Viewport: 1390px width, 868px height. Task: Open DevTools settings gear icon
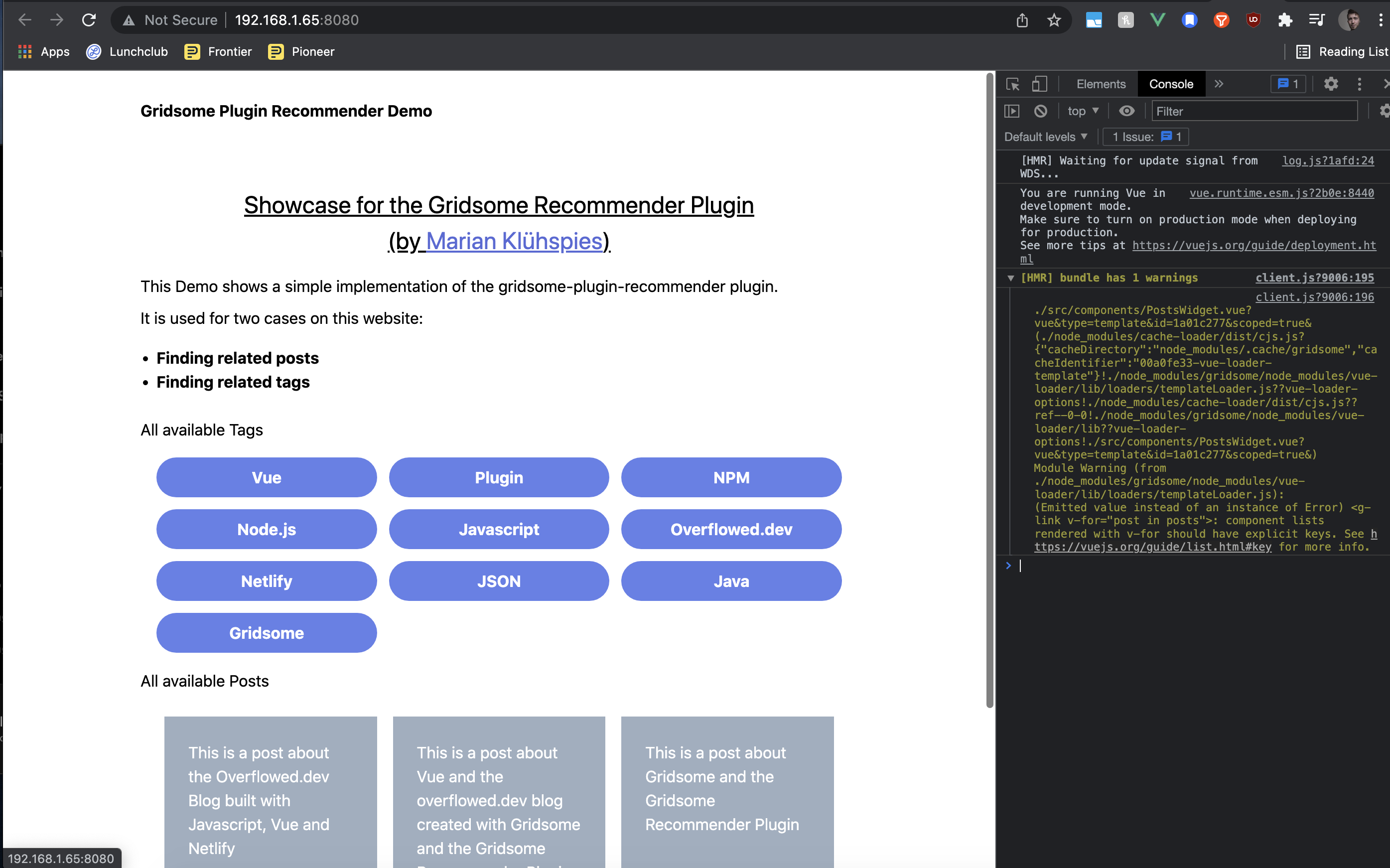(1331, 84)
